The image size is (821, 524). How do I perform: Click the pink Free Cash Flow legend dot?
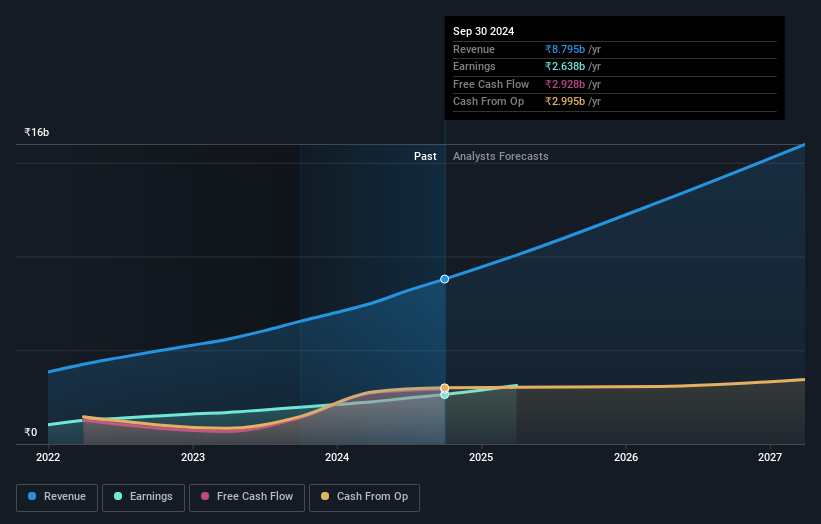pyautogui.click(x=205, y=496)
